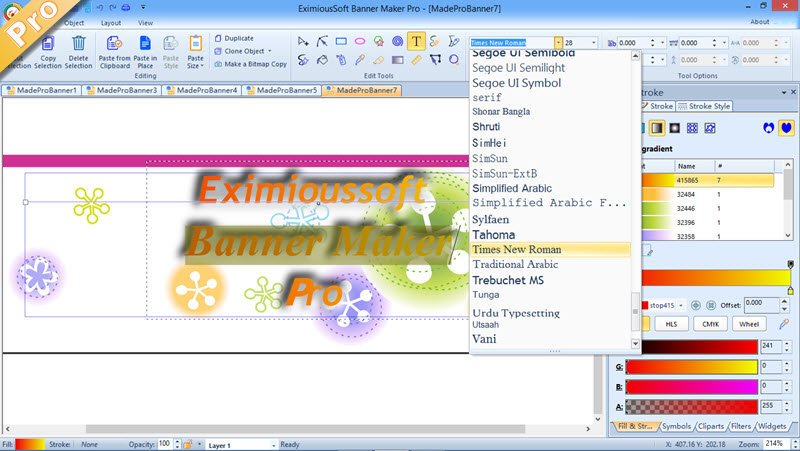This screenshot has width=800, height=451.
Task: Click the green G channel slider
Action: coord(691,367)
